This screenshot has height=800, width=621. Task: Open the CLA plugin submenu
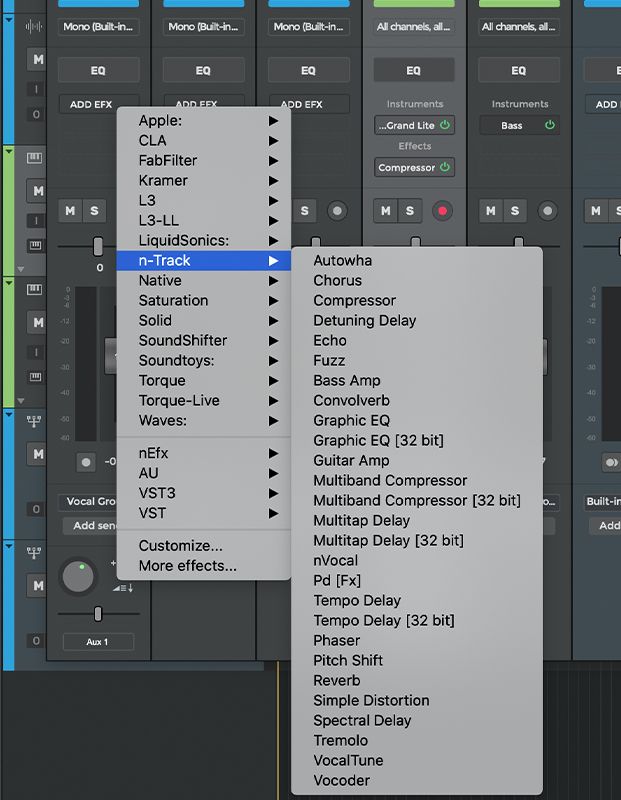[x=204, y=140]
